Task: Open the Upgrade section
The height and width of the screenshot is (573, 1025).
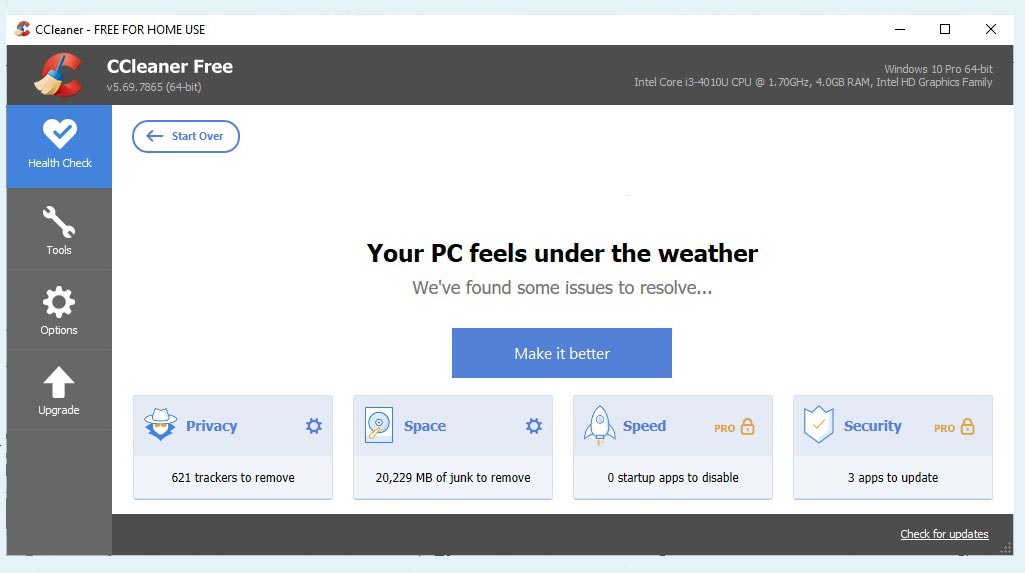Action: tap(59, 390)
